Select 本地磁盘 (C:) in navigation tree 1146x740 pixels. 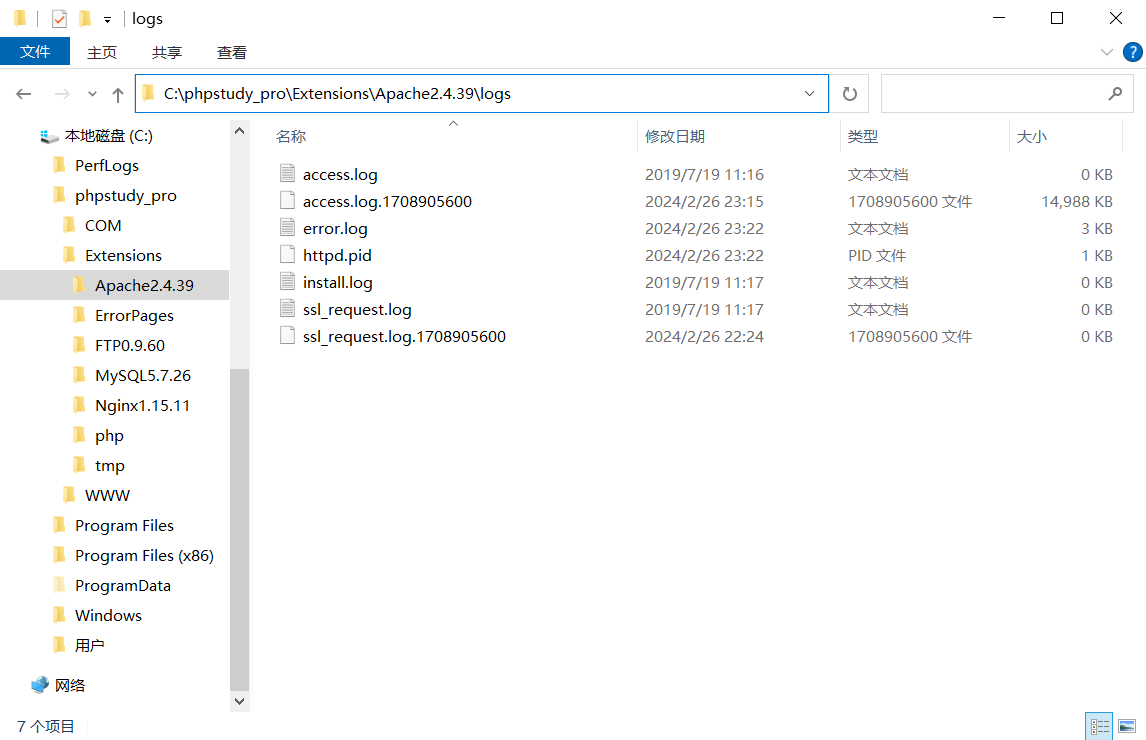(x=108, y=135)
